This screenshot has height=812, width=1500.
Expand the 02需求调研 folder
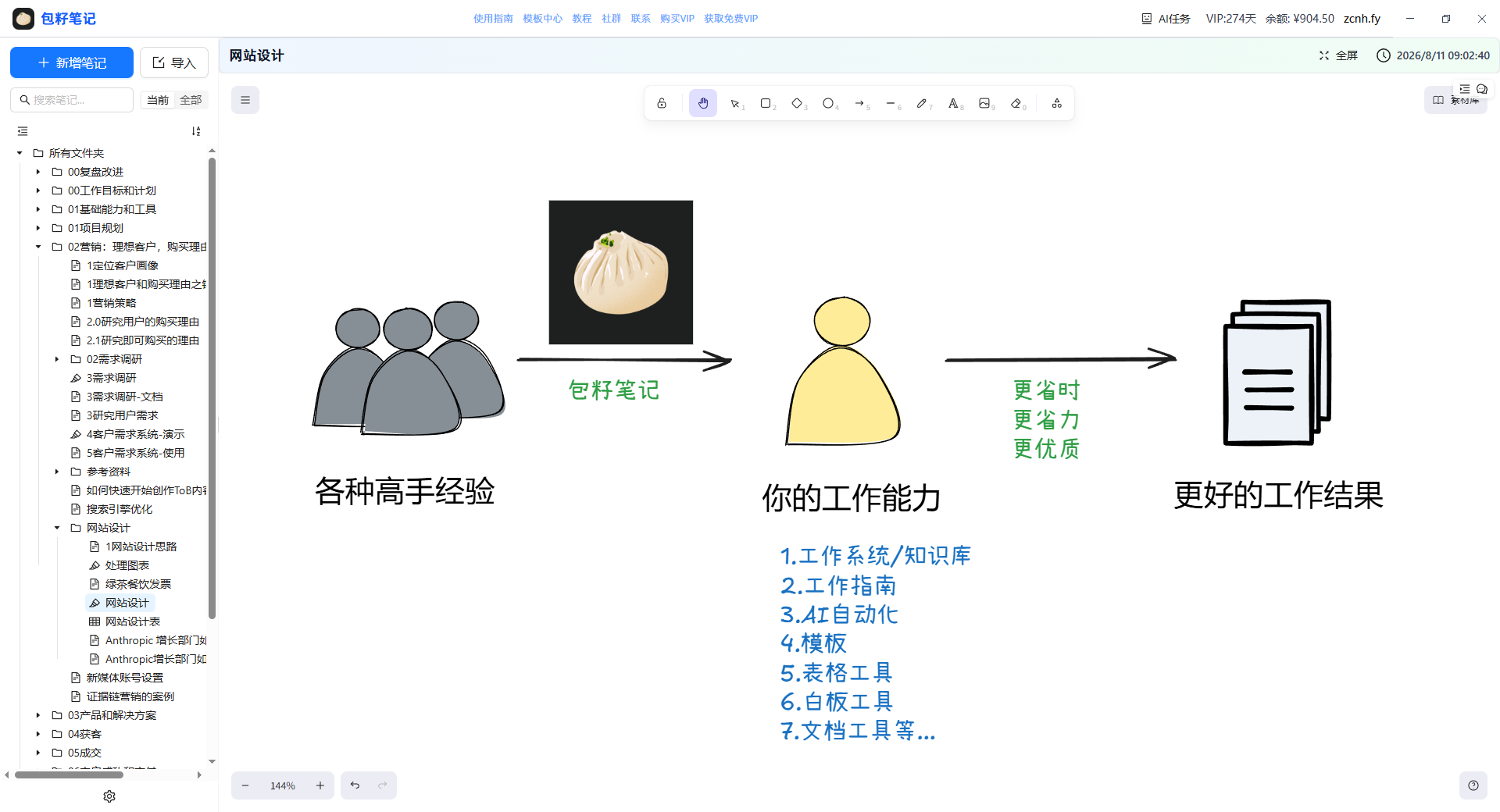tap(57, 359)
